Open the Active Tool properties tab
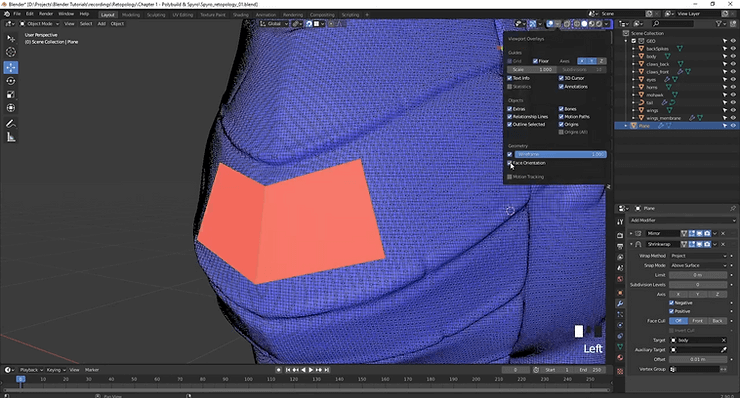Image resolution: width=740 pixels, height=398 pixels. [620, 222]
